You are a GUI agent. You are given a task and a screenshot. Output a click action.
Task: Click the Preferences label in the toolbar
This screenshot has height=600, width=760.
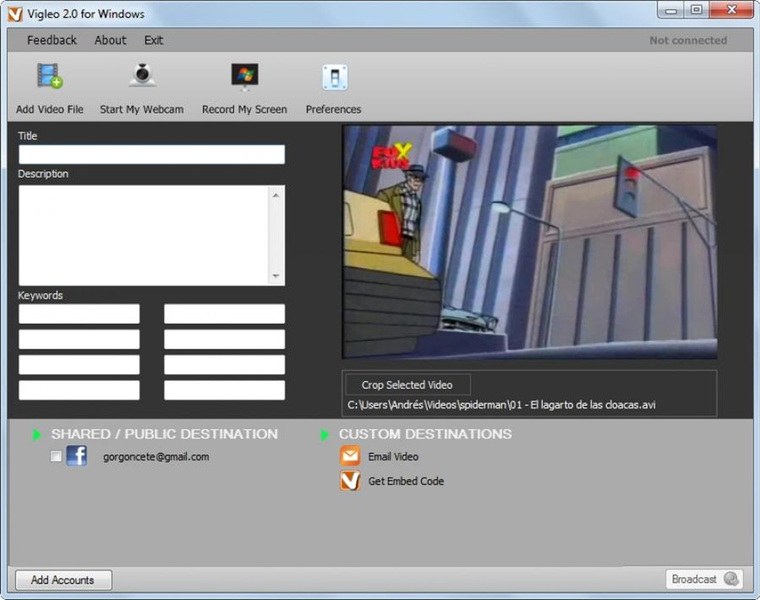[x=333, y=110]
